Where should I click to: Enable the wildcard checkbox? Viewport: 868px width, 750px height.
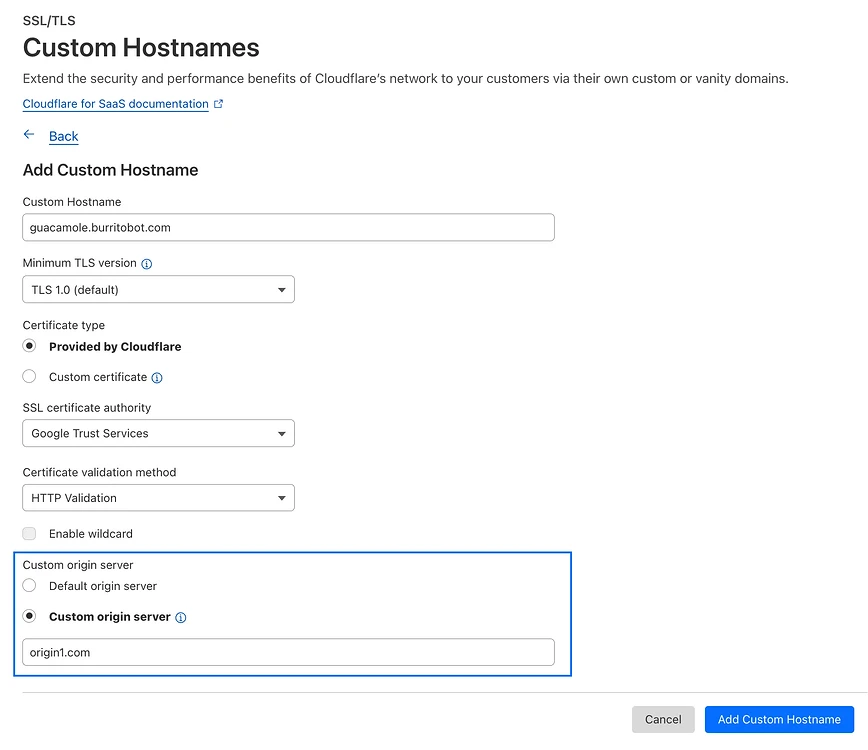tap(29, 534)
